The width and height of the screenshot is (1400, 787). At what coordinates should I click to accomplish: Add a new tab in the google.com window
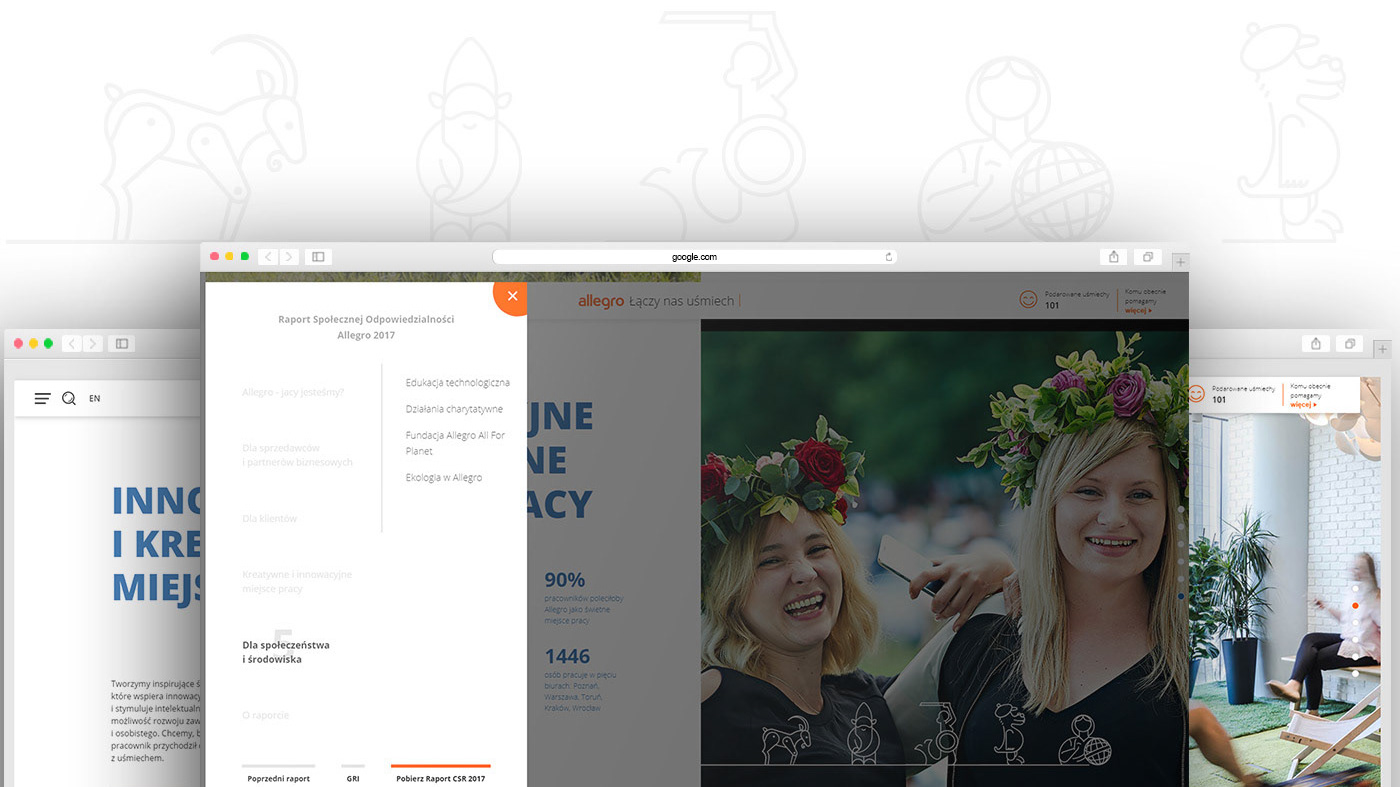[x=1180, y=262]
